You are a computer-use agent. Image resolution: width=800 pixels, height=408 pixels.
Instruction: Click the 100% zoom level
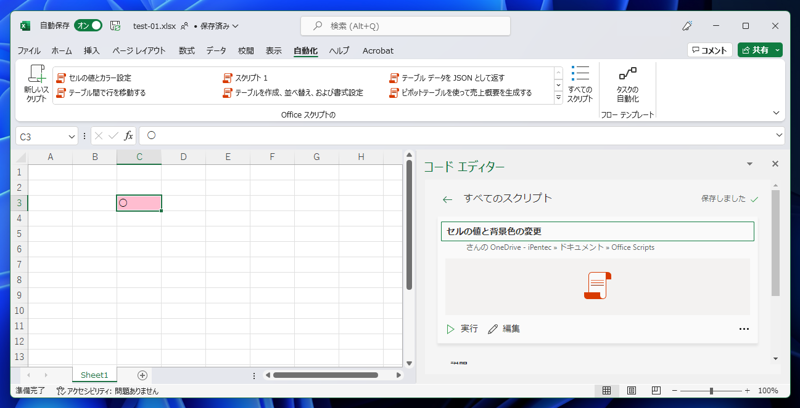768,391
